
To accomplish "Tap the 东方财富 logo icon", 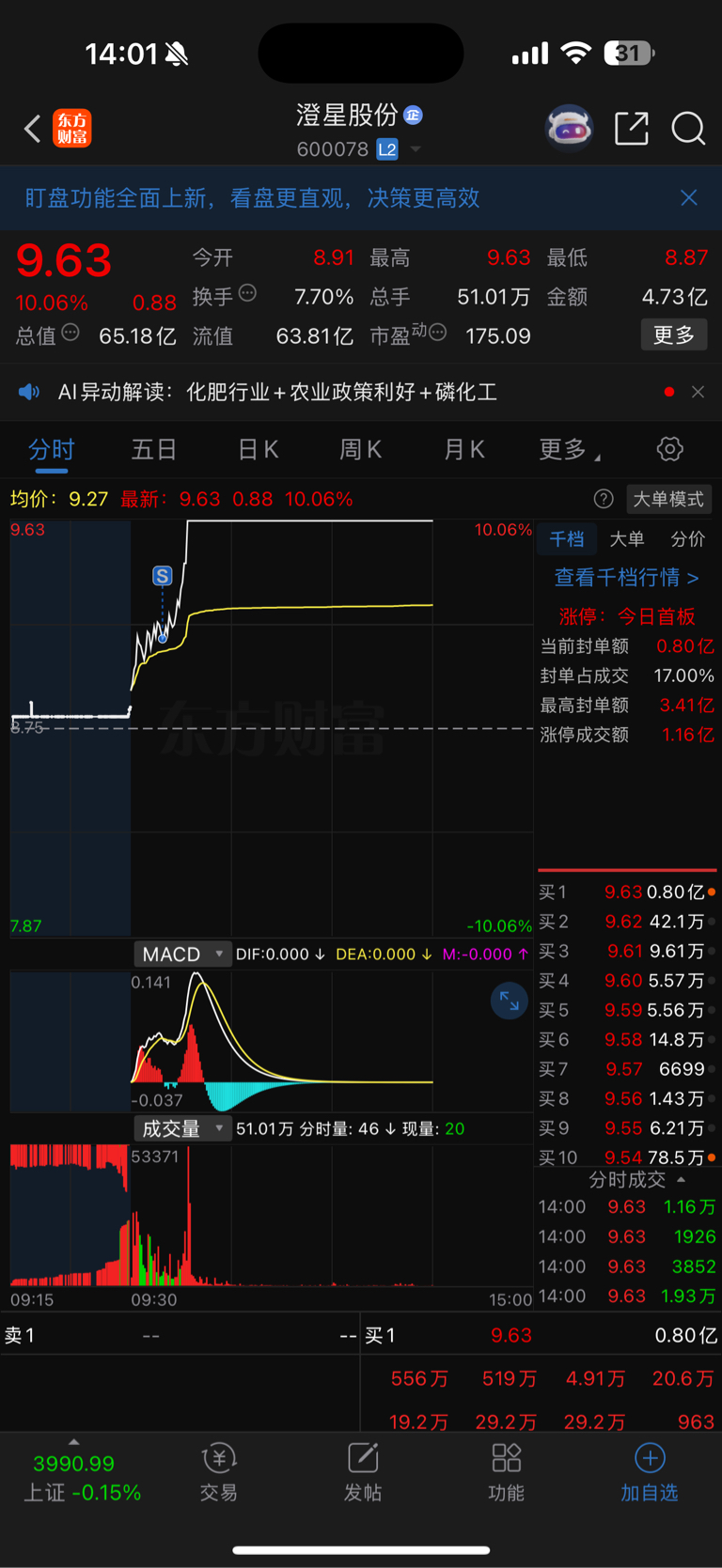I will [x=72, y=128].
